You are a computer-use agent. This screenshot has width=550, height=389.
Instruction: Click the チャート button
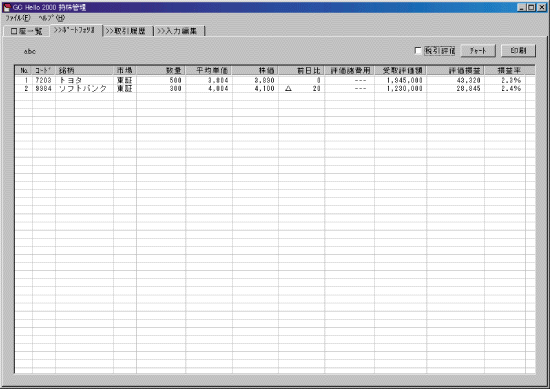(478, 51)
